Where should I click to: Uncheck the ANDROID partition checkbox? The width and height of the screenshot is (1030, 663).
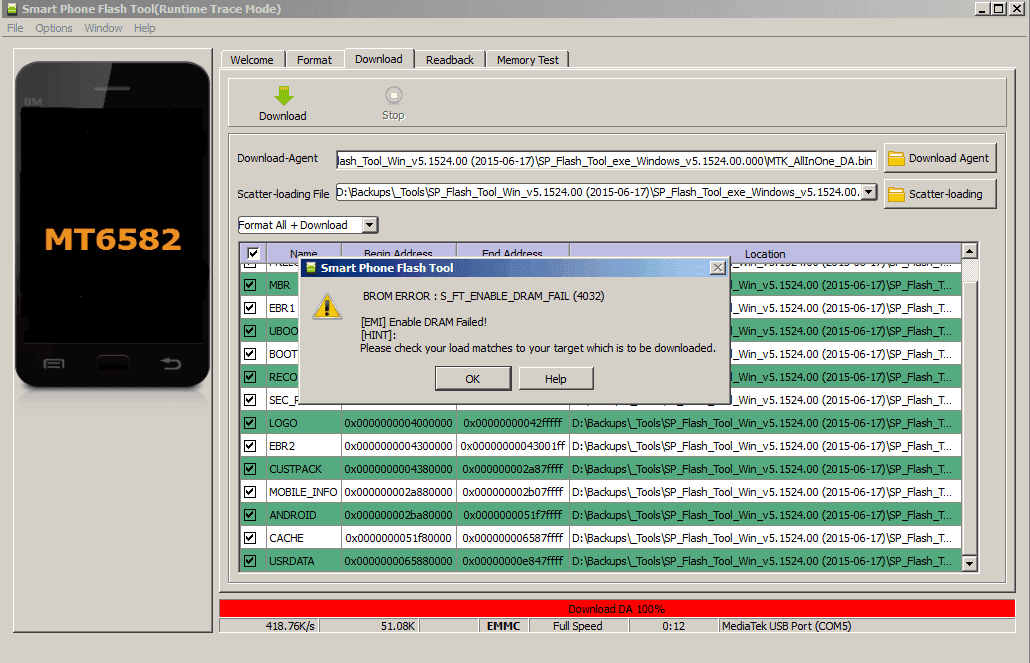(250, 514)
